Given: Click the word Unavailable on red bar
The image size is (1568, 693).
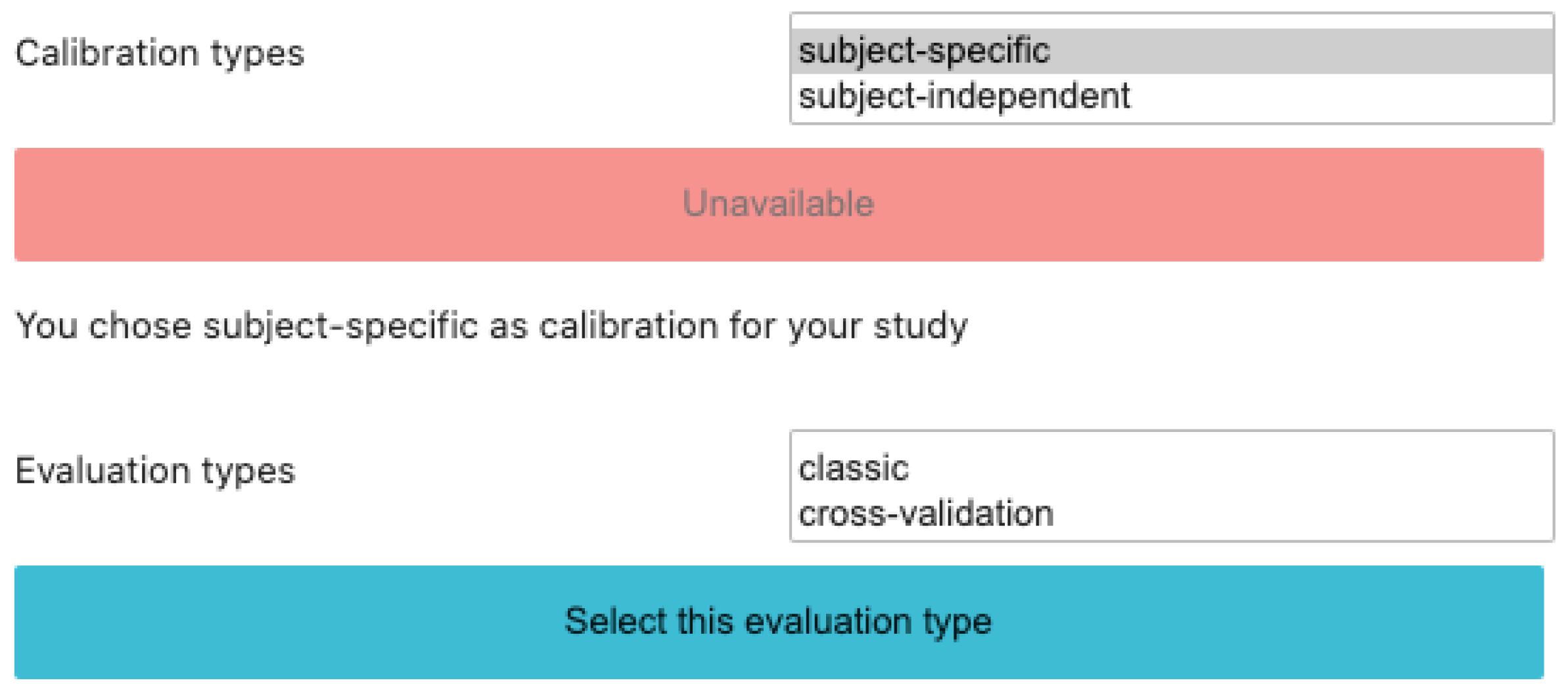Looking at the screenshot, I should [x=779, y=204].
